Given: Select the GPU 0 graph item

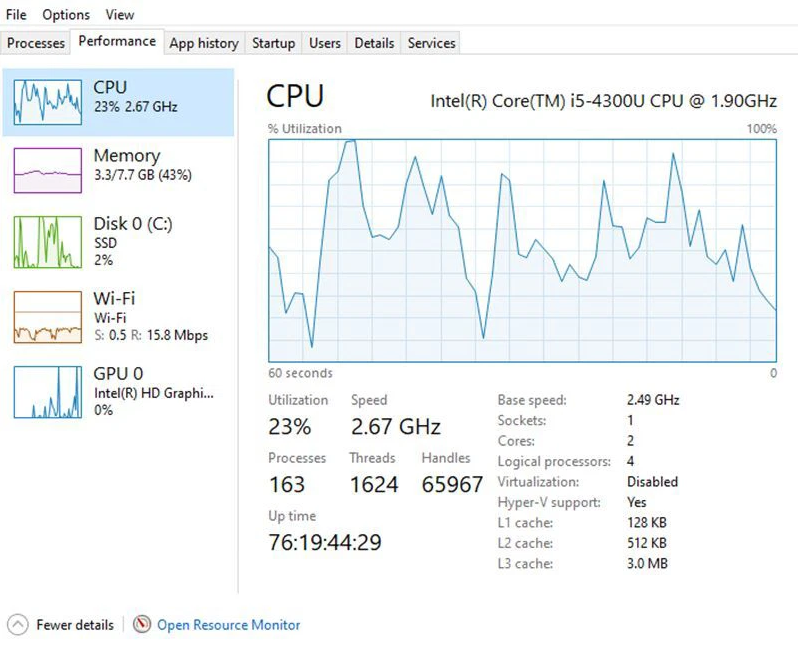Looking at the screenshot, I should click(118, 391).
